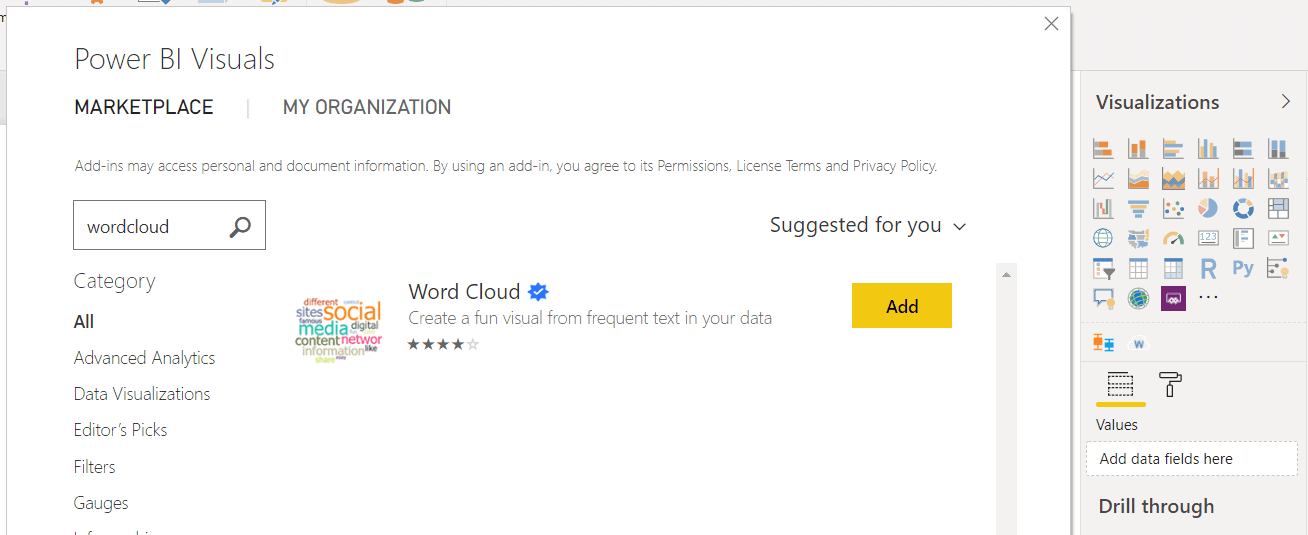Select the Key influencers visual
Viewport: 1308px width, 535px height.
[1278, 268]
